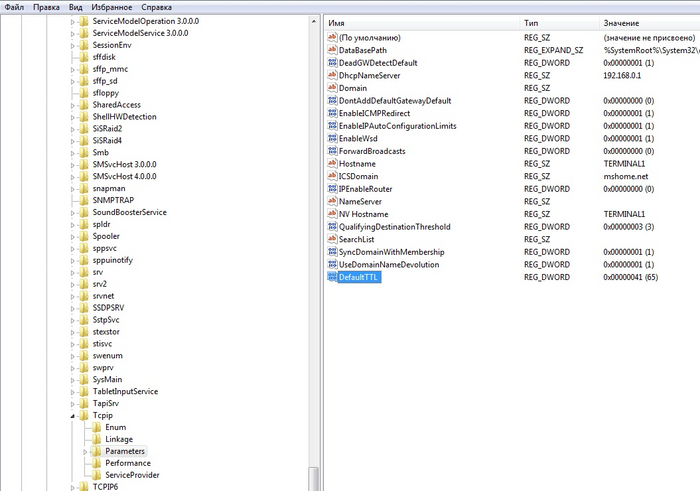Sort values by Значение column header
Screen dimensions: 700x491
point(650,23)
